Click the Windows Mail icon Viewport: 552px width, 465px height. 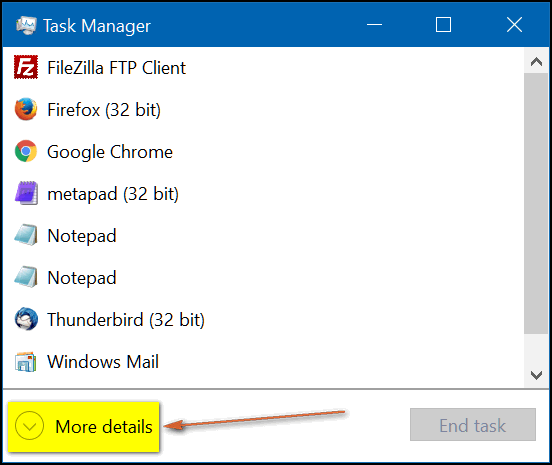tap(26, 362)
